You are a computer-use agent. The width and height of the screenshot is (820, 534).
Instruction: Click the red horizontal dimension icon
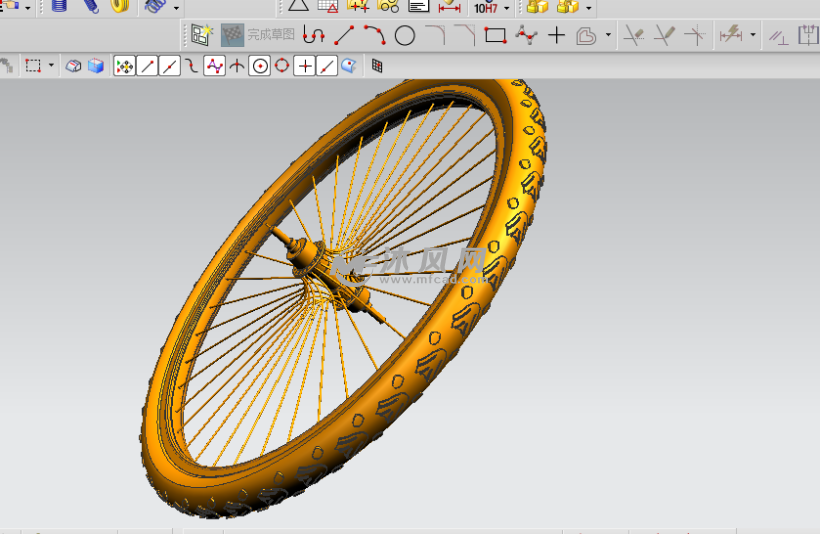(449, 6)
